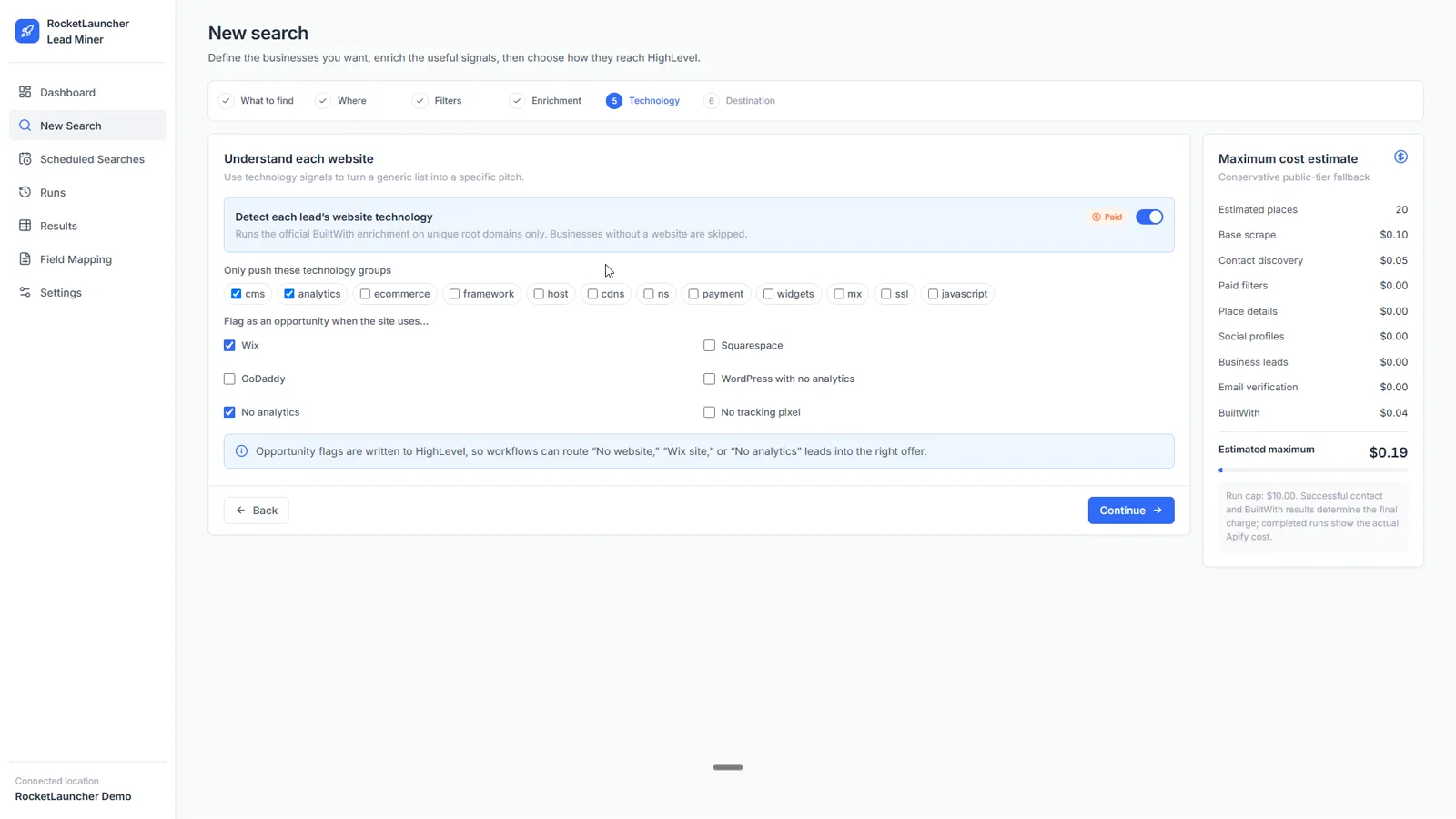The height and width of the screenshot is (819, 1456).
Task: Click the gray handle bar at page bottom
Action: pyautogui.click(x=728, y=767)
